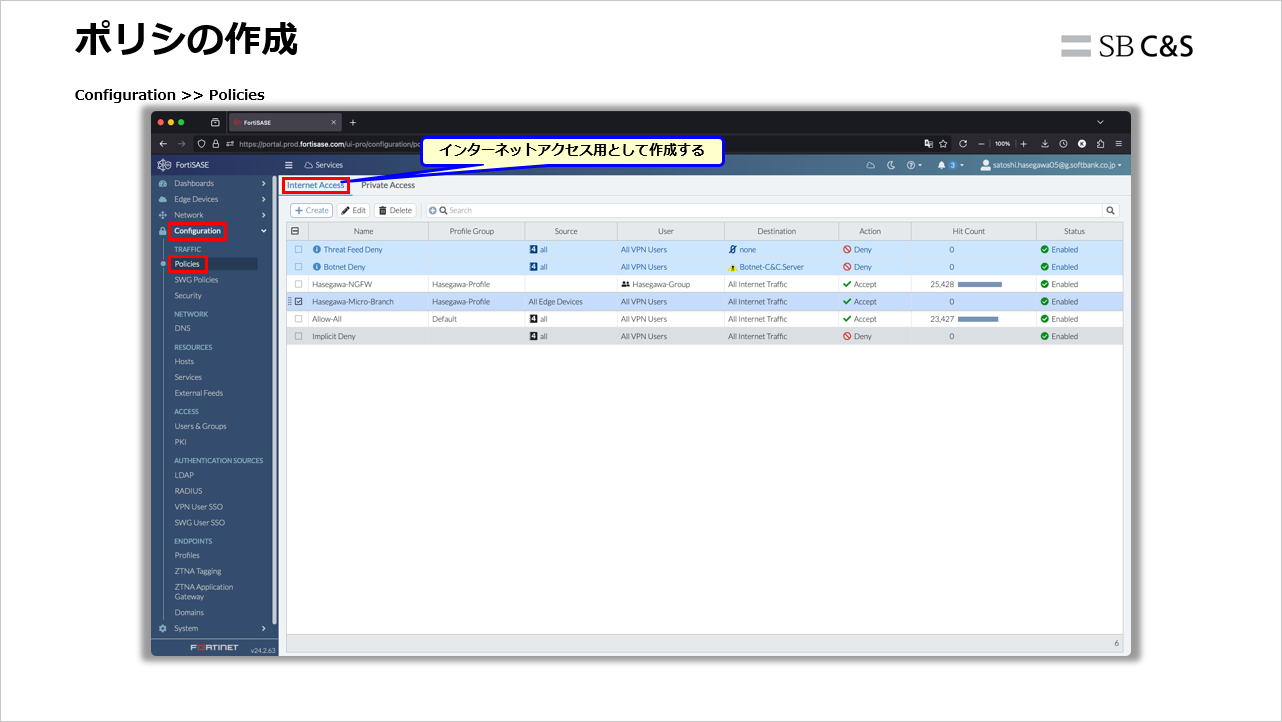The height and width of the screenshot is (722, 1282).
Task: Switch to the Internet Access tab
Action: [316, 185]
